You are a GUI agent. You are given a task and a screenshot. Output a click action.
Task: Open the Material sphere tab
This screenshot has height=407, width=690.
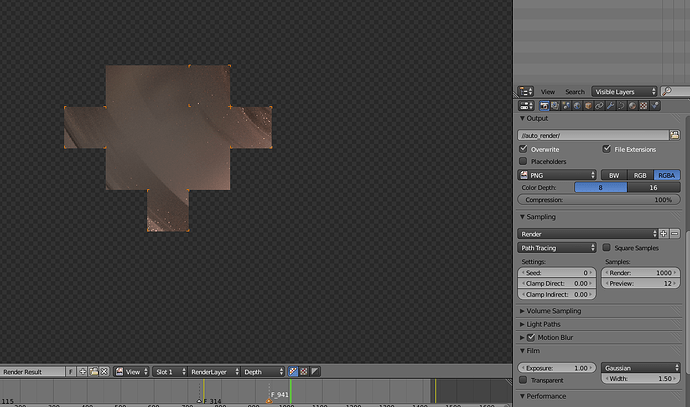coord(632,106)
